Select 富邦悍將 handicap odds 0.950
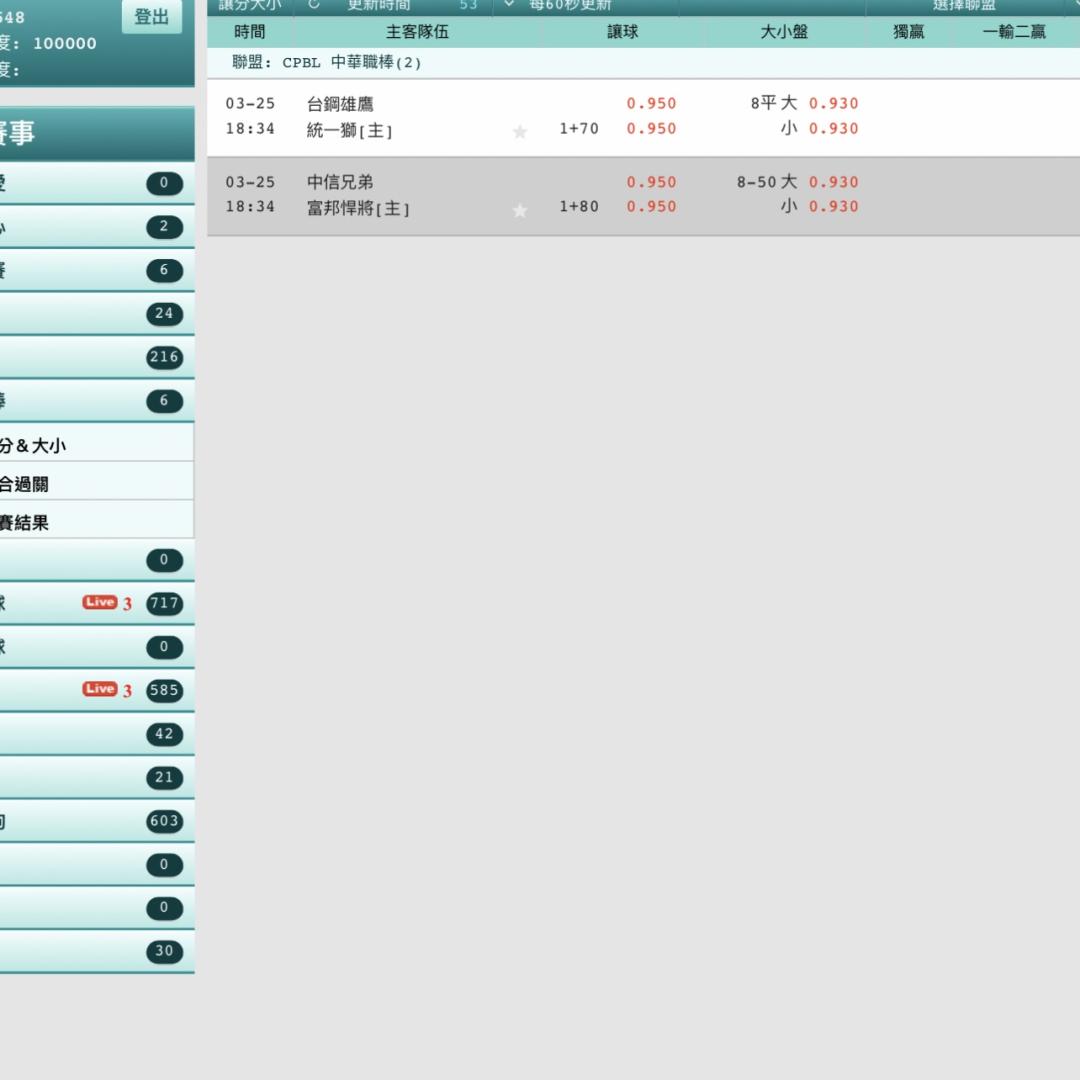 click(x=651, y=207)
